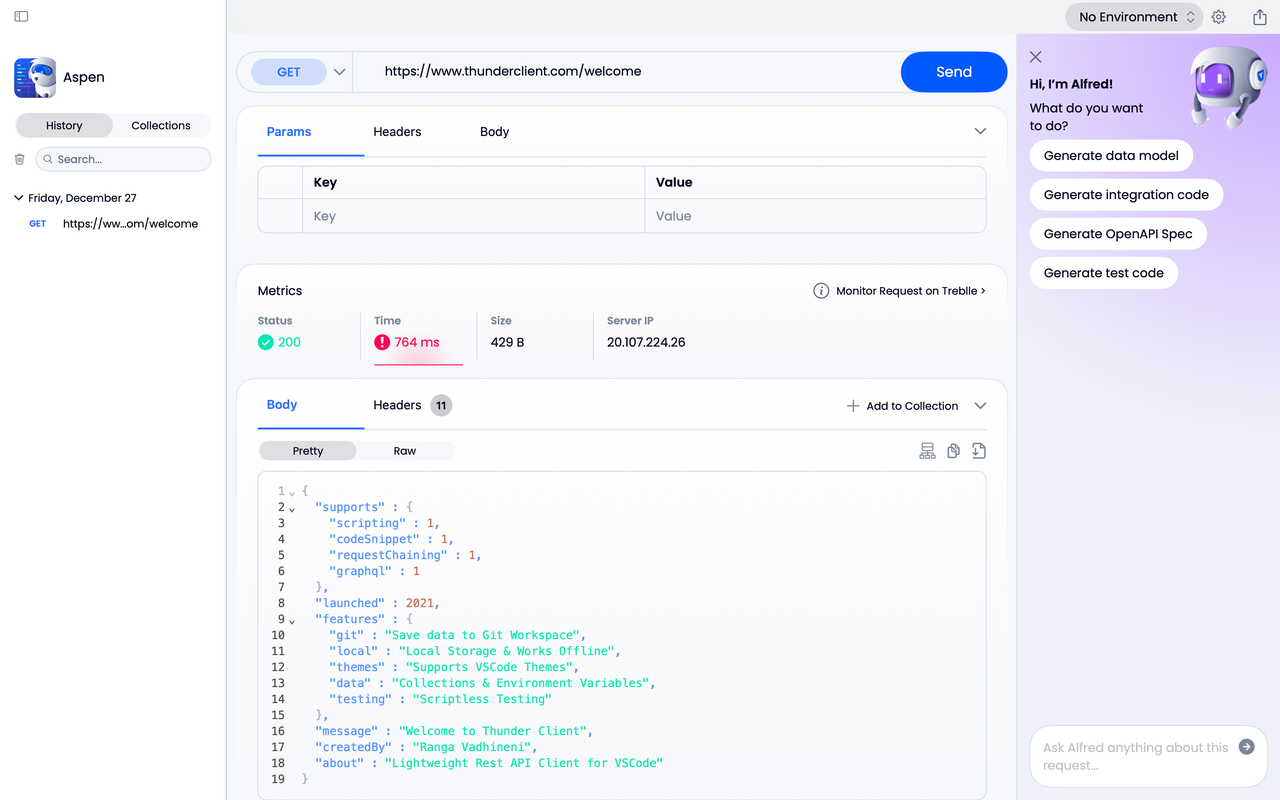Close the Alfred assistant panel

point(1036,57)
